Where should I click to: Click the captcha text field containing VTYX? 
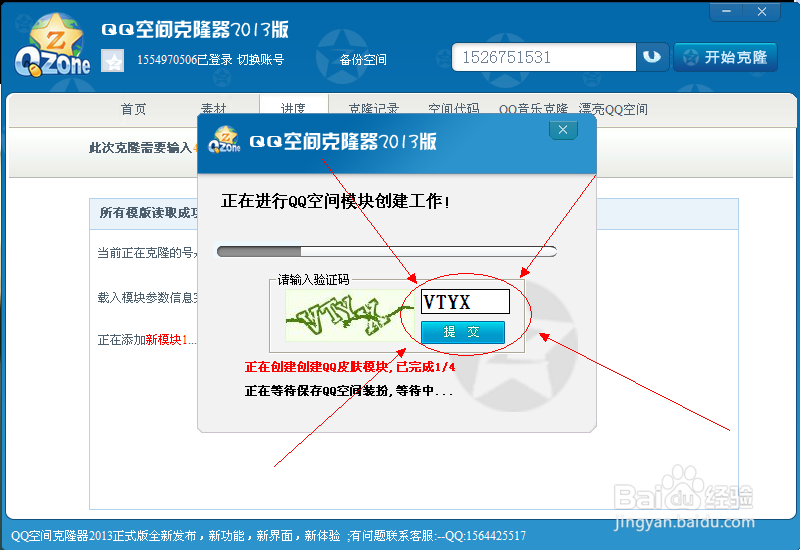[465, 302]
